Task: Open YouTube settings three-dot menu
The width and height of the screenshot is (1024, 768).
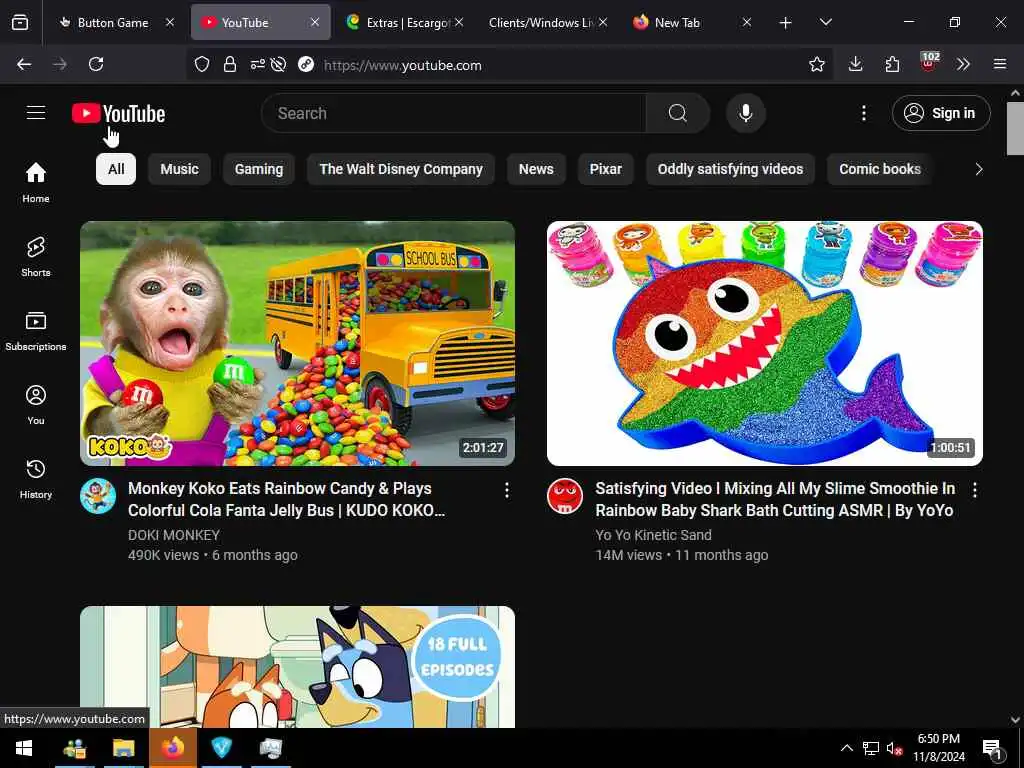Action: click(x=863, y=113)
